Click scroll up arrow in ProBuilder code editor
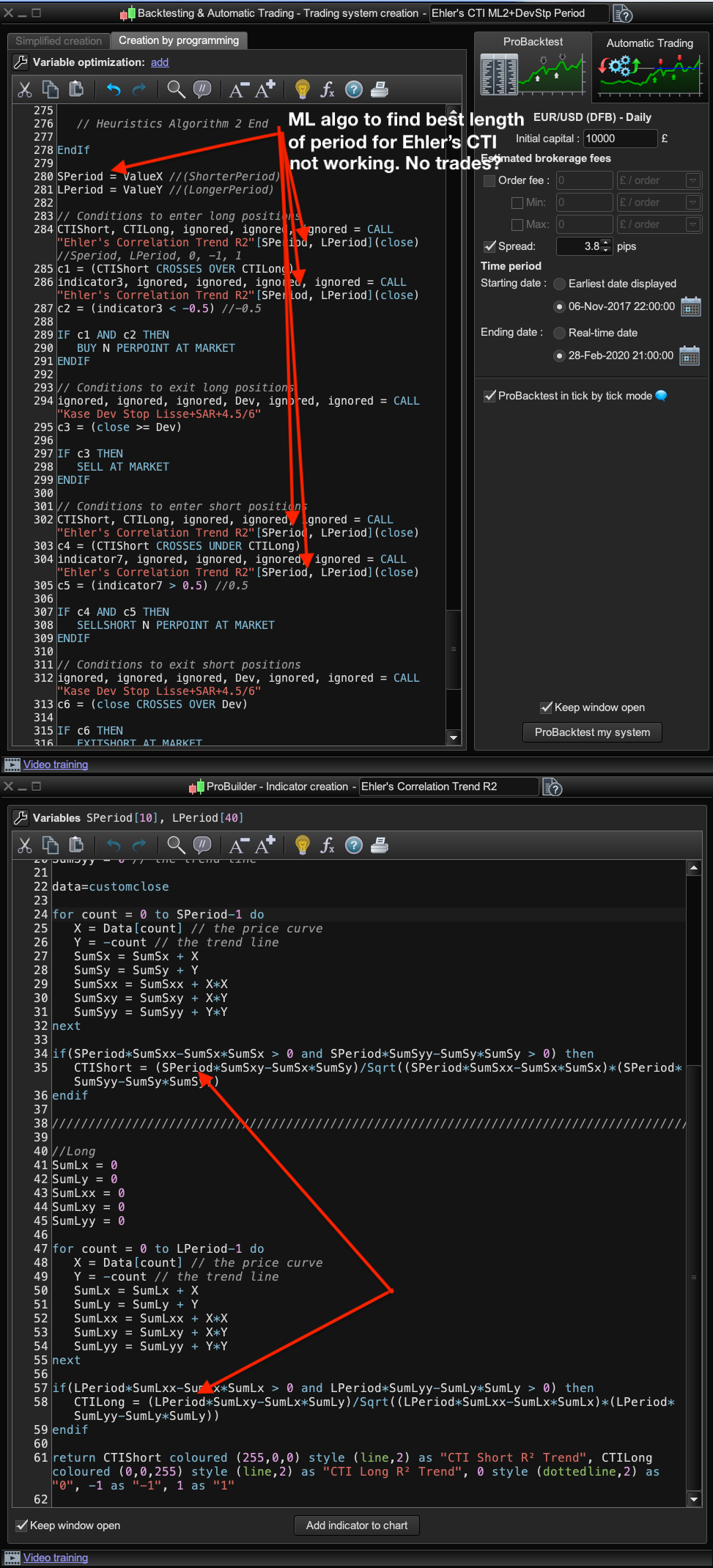713x1568 pixels. (693, 868)
